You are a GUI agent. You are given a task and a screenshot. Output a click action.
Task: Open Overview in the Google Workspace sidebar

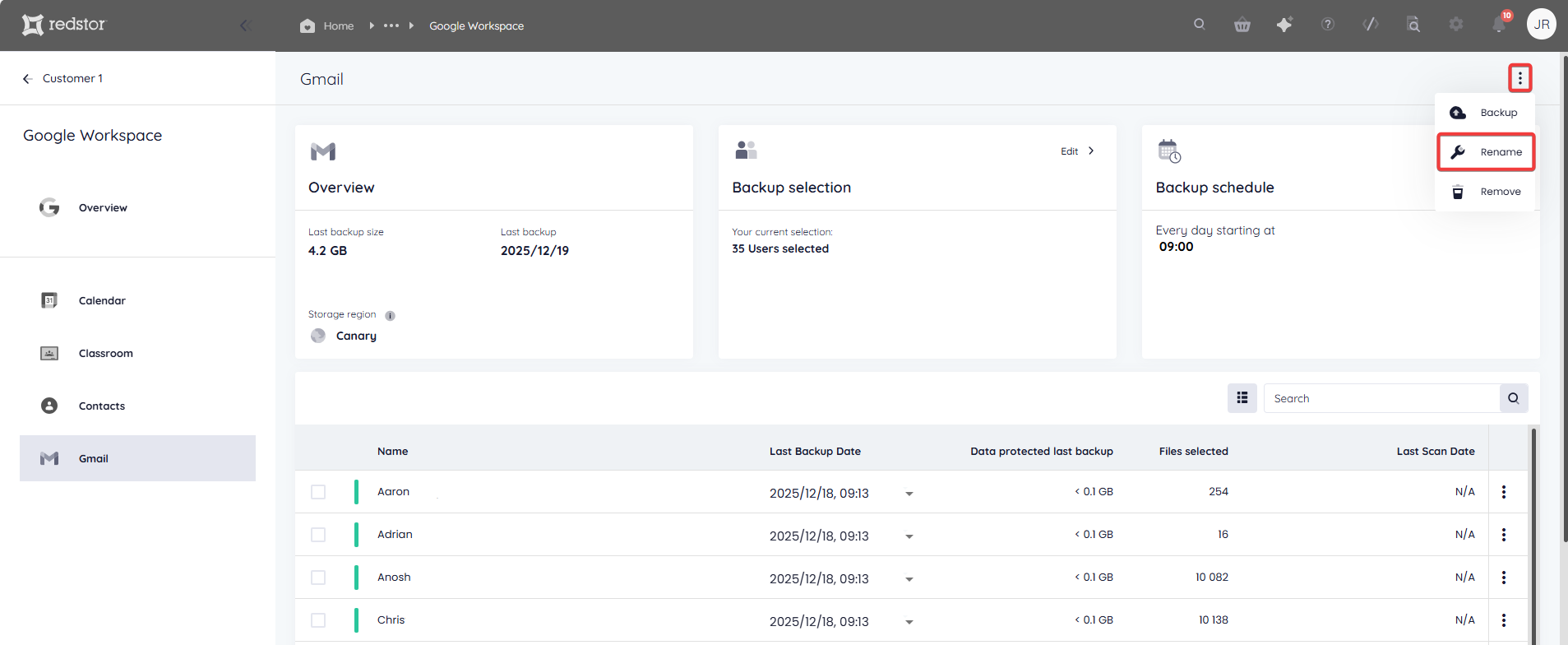137,208
